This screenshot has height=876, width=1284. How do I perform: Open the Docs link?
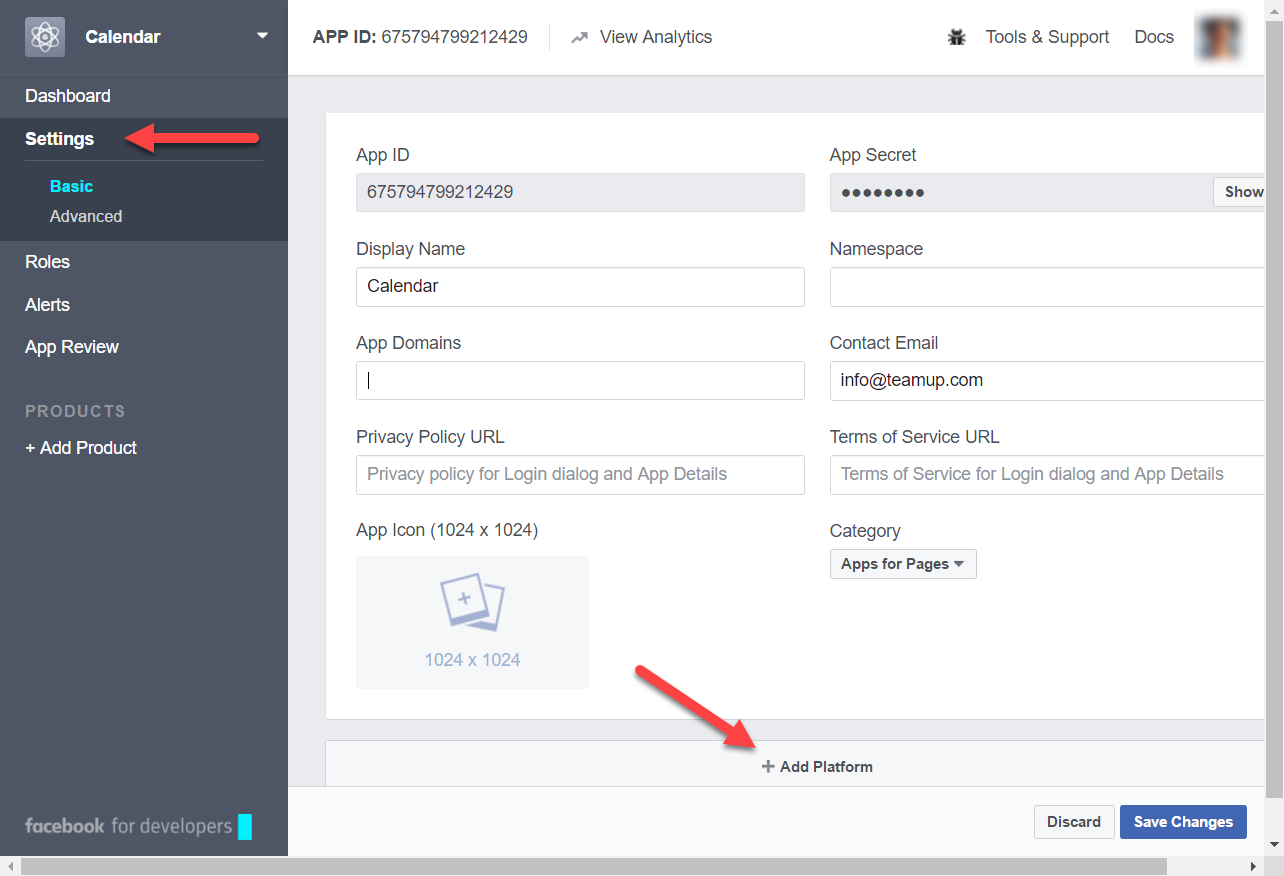(x=1154, y=37)
